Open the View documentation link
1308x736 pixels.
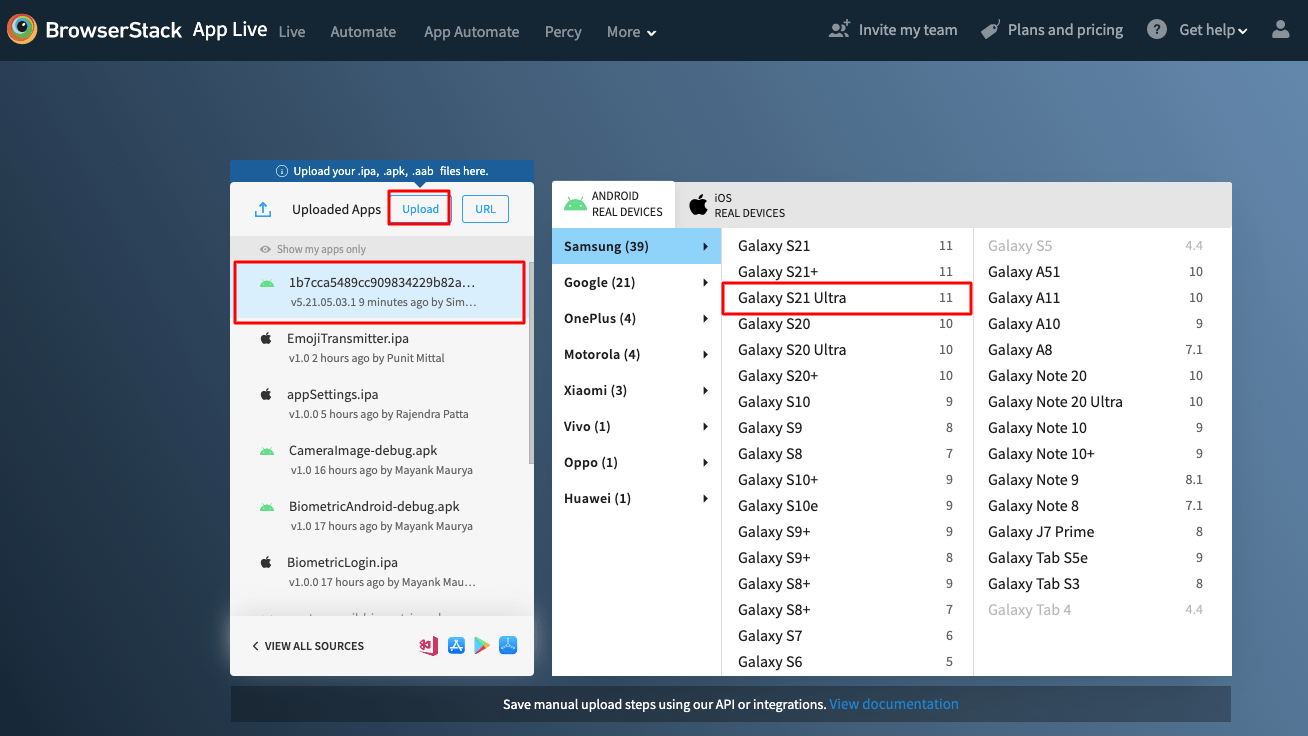coord(893,704)
